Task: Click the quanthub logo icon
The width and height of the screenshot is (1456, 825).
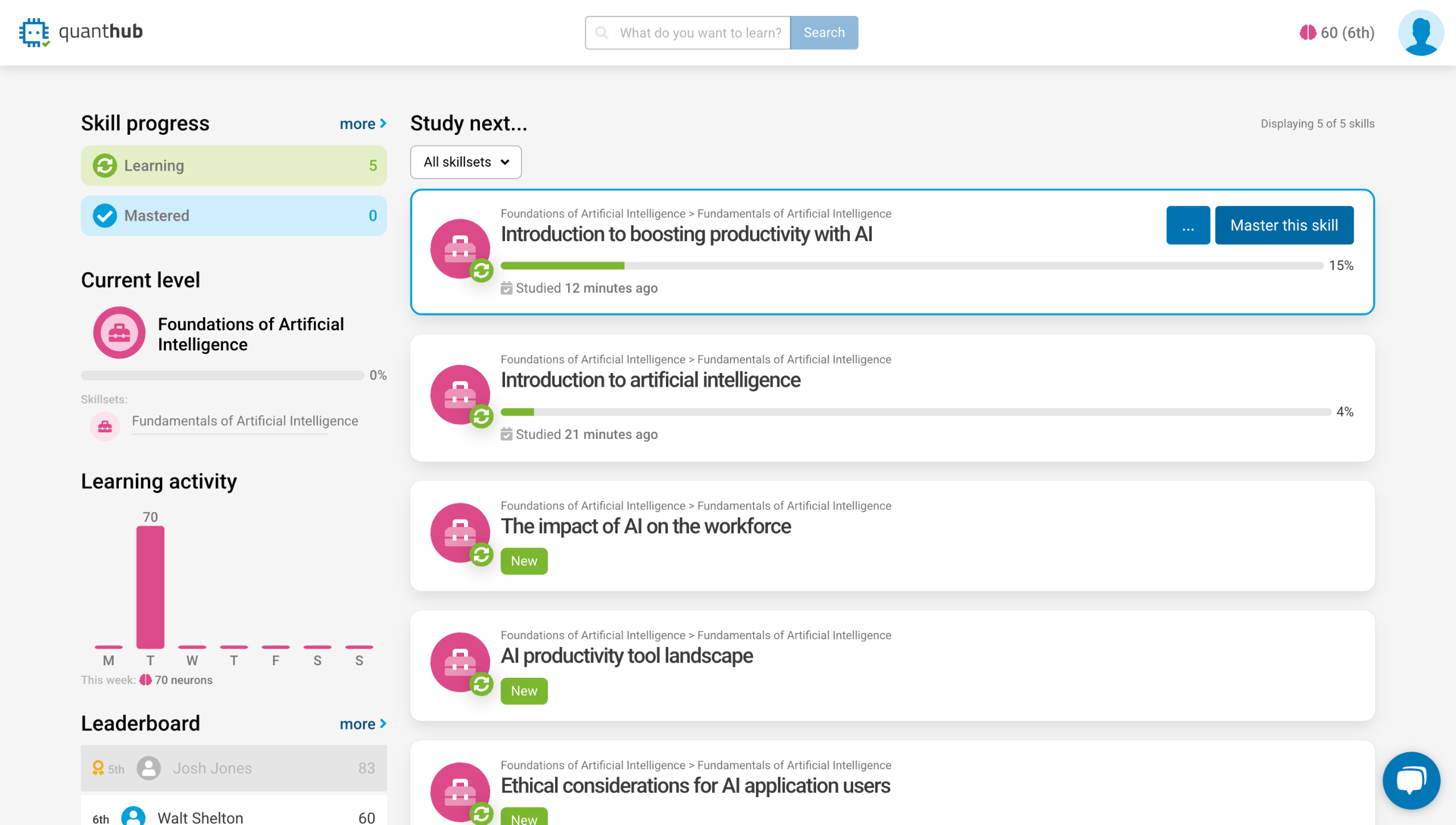Action: pyautogui.click(x=34, y=32)
